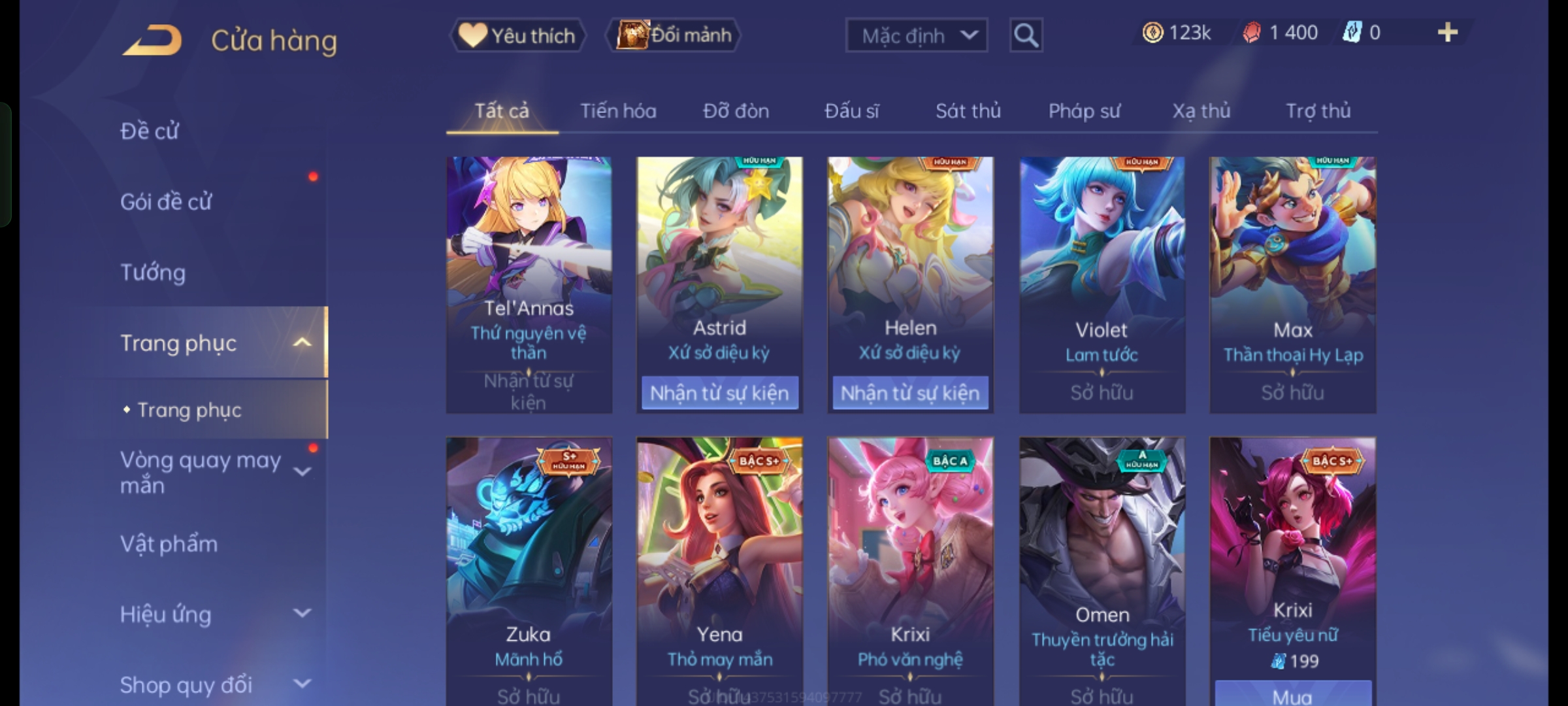Switch to the Tiến hóa tab
The height and width of the screenshot is (706, 1568).
point(618,111)
